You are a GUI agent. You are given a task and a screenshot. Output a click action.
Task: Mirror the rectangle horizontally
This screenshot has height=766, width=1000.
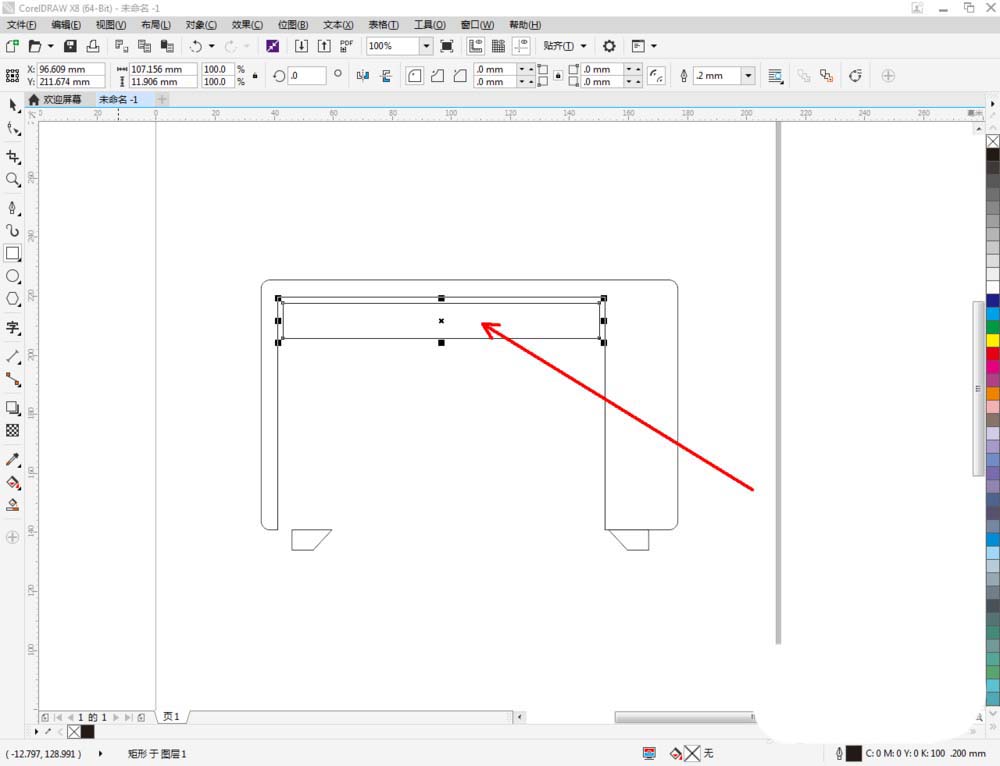coord(363,76)
